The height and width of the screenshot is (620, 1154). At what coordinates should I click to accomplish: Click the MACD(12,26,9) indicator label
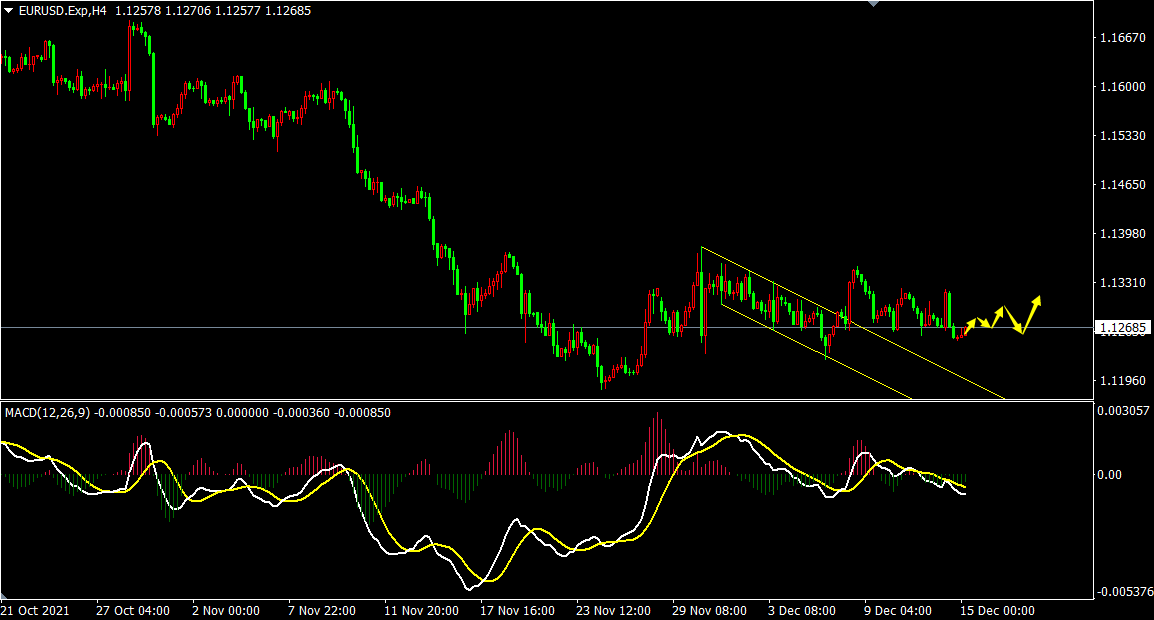pyautogui.click(x=47, y=412)
